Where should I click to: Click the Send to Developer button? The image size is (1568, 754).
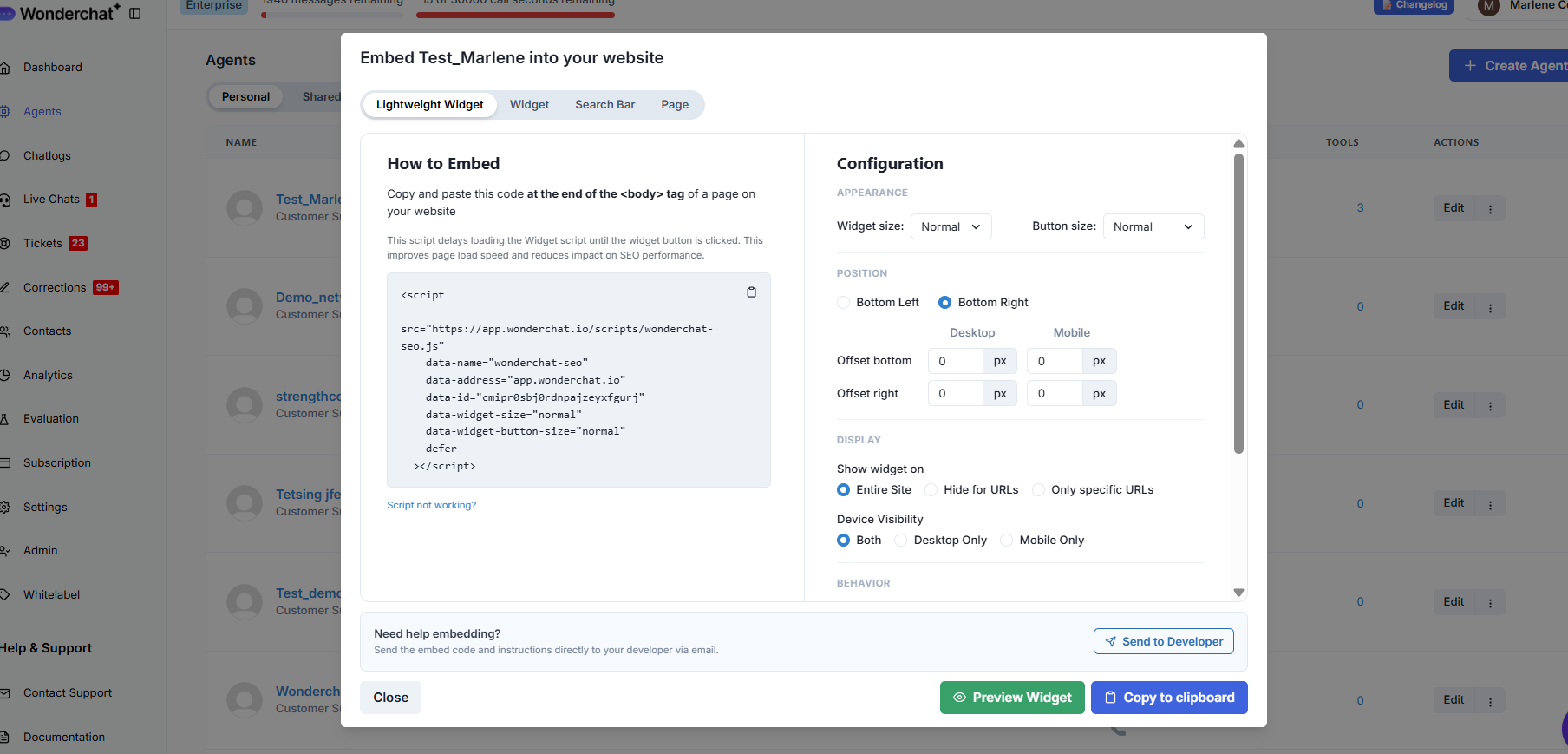click(1163, 642)
